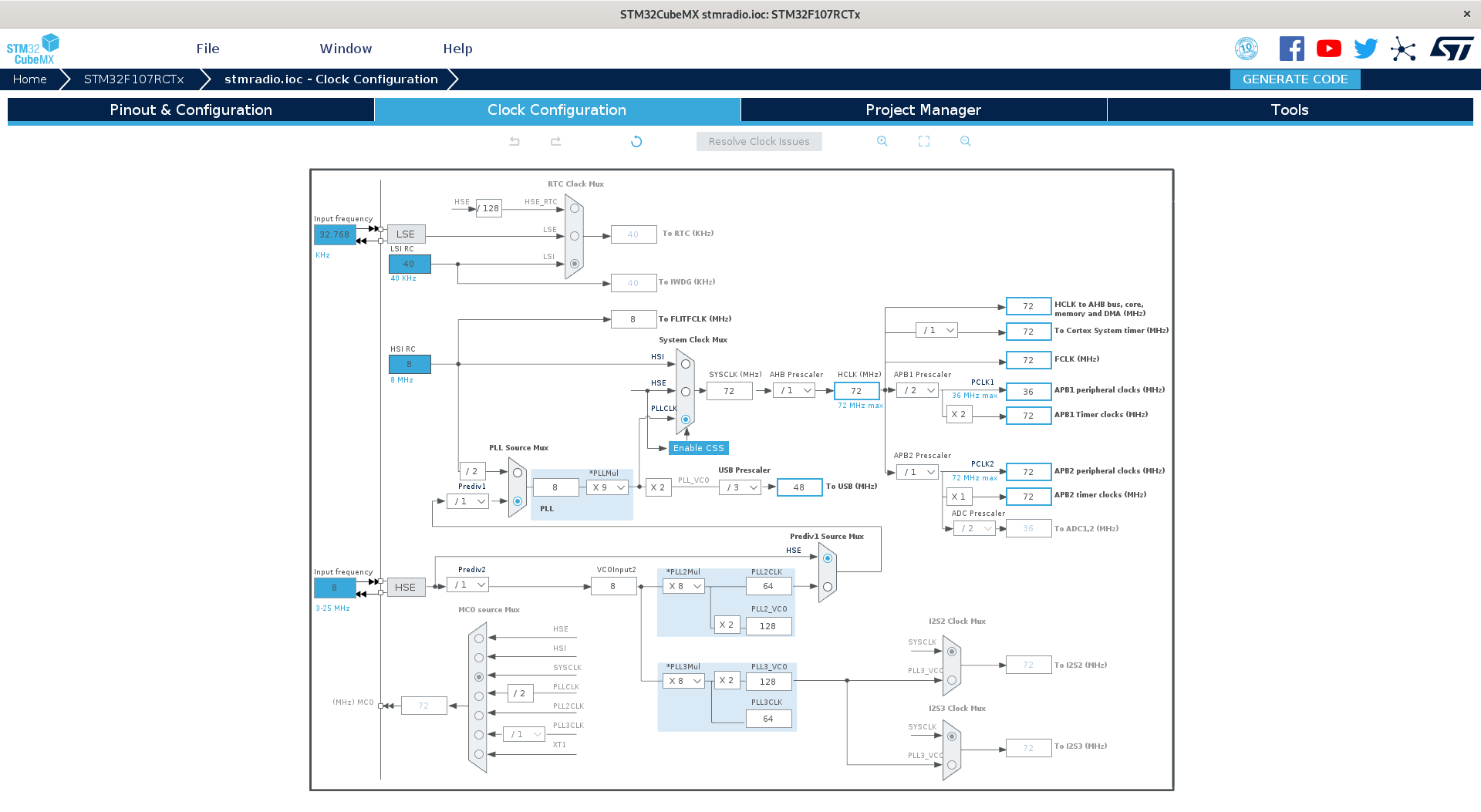Click the ST logo icon
This screenshot has width=1481, height=812.
[x=1452, y=49]
